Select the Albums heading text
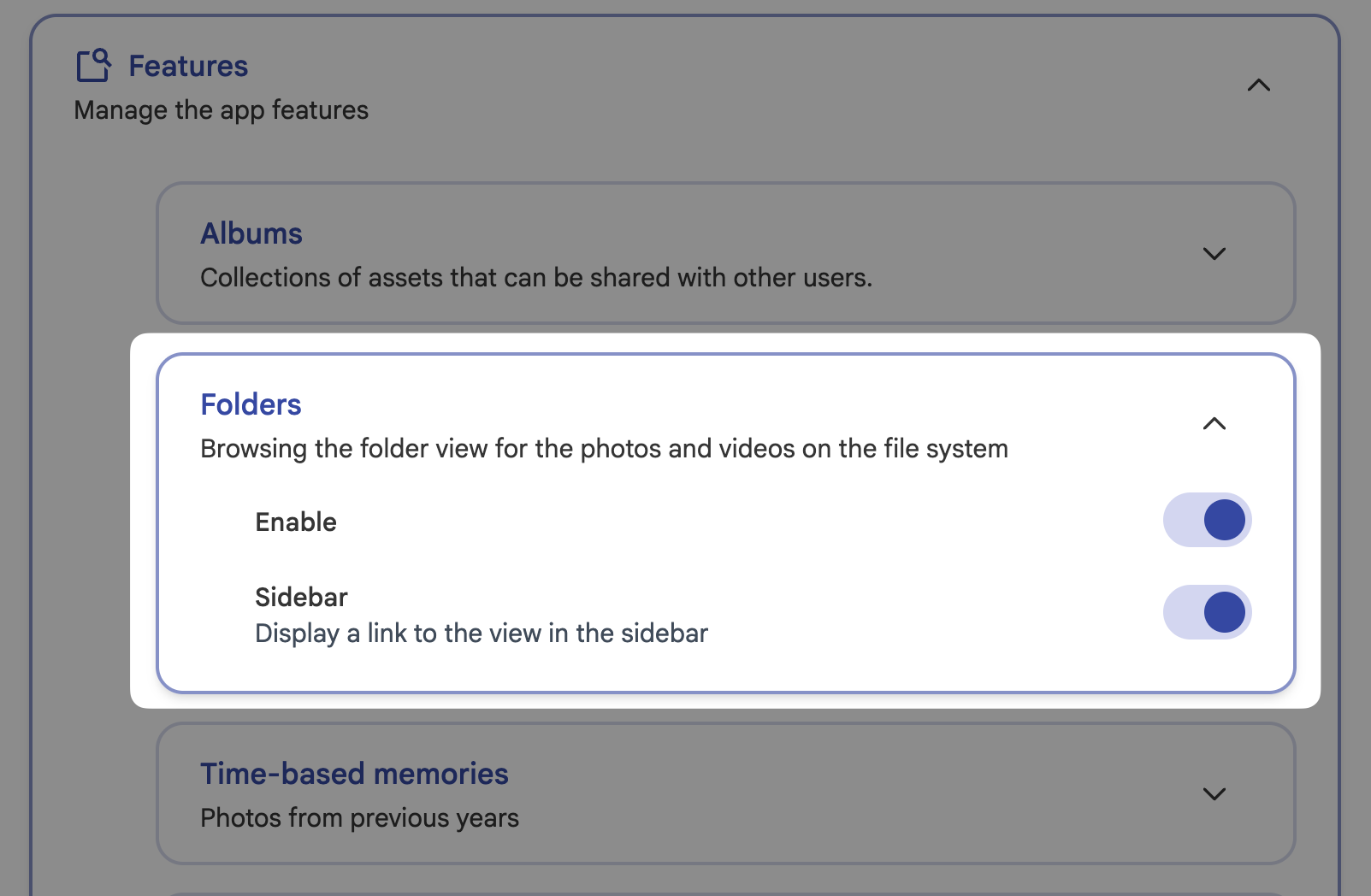This screenshot has width=1371, height=896. [x=251, y=233]
